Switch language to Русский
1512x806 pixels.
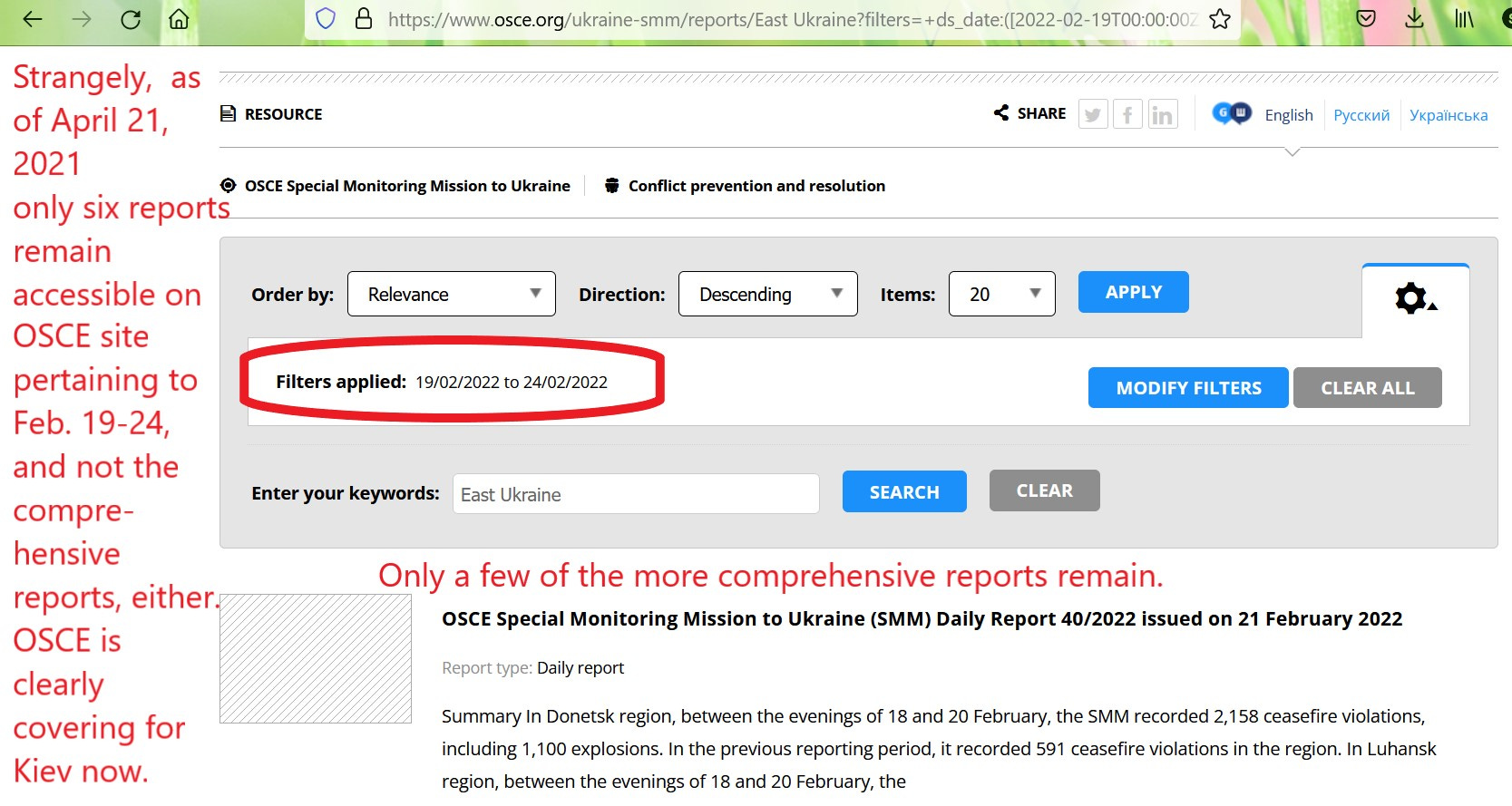[x=1361, y=115]
